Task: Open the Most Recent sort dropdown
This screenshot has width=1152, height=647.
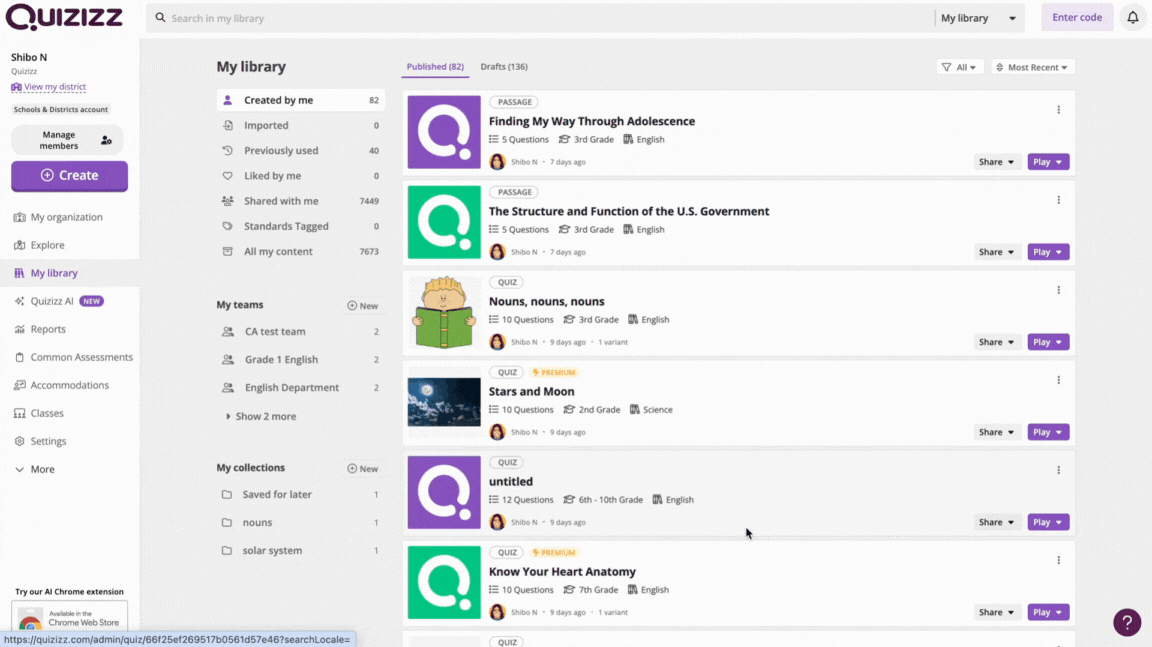Action: pos(1032,67)
